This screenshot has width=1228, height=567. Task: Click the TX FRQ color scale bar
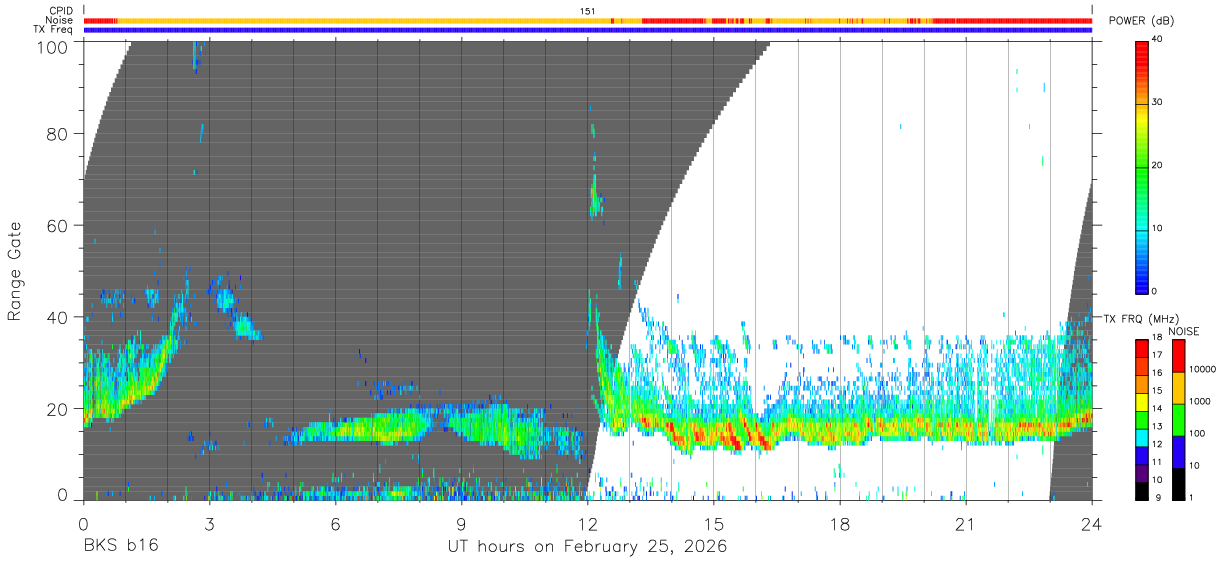pyautogui.click(x=1142, y=420)
